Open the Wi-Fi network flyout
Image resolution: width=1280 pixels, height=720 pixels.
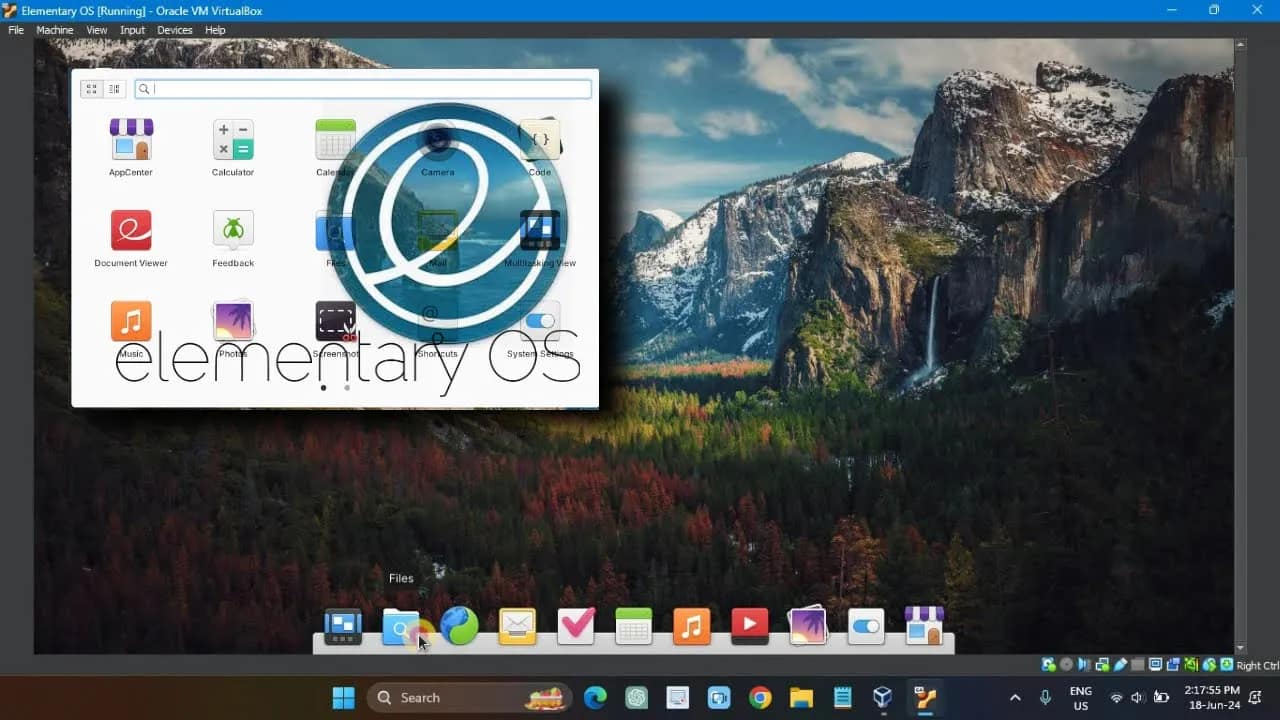[1117, 697]
